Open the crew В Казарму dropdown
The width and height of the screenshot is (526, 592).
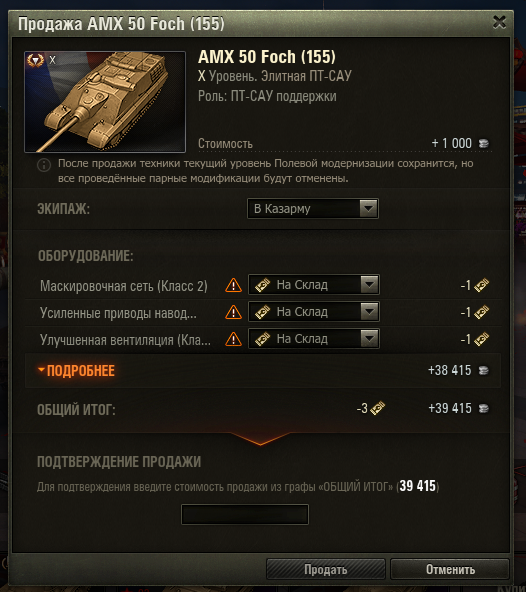tap(313, 208)
